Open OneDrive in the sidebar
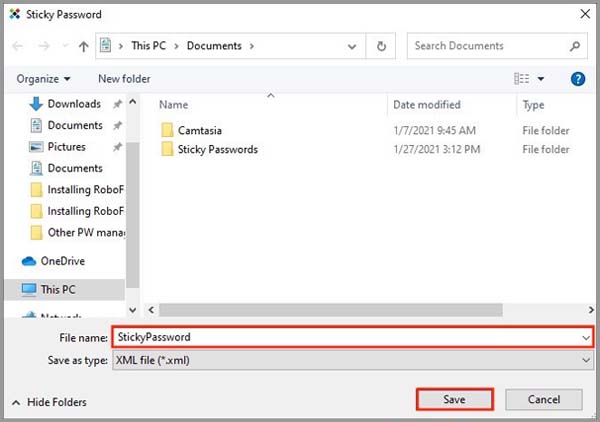Image resolution: width=600 pixels, height=422 pixels. [53, 261]
